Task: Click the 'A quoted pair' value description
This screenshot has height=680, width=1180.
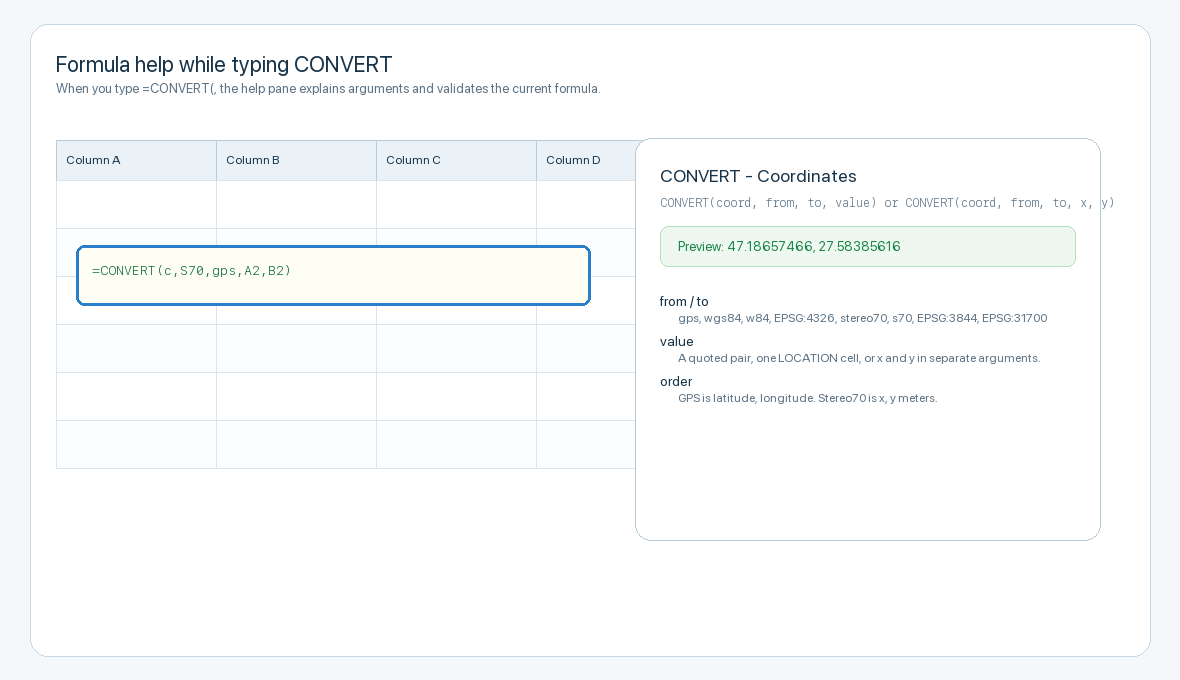Action: (859, 358)
